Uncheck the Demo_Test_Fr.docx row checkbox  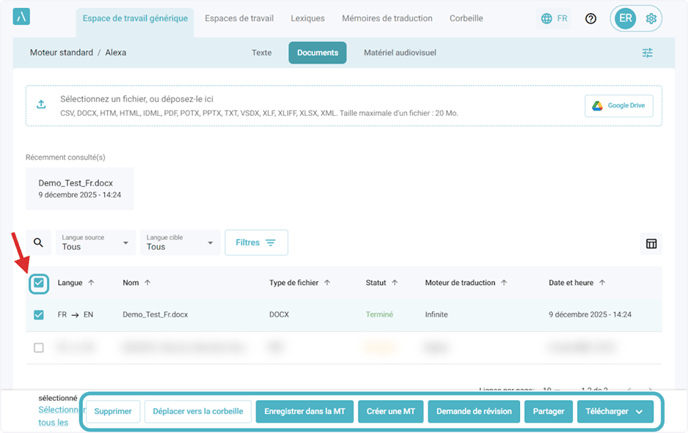pos(39,314)
